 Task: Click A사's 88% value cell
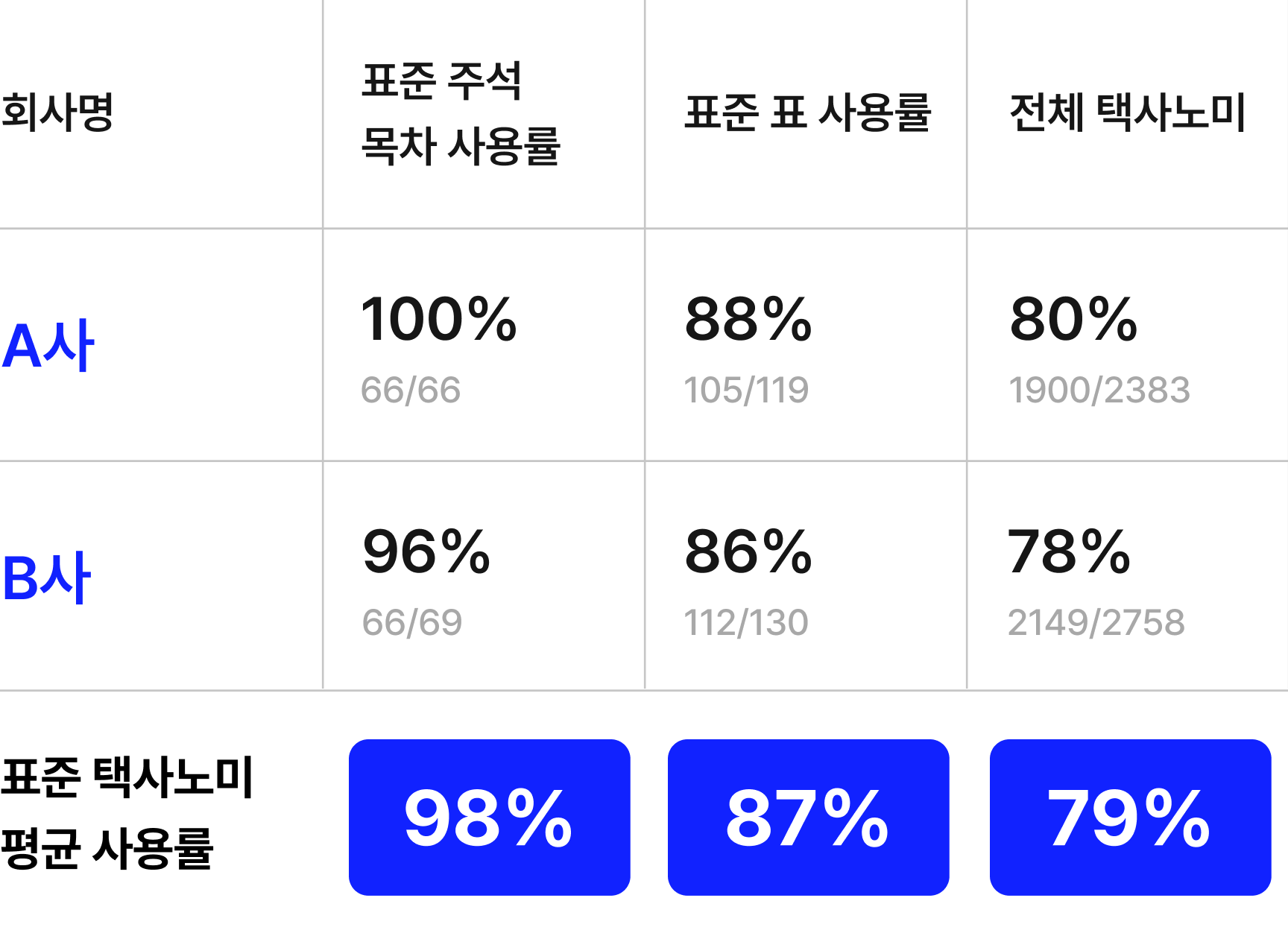click(x=748, y=319)
